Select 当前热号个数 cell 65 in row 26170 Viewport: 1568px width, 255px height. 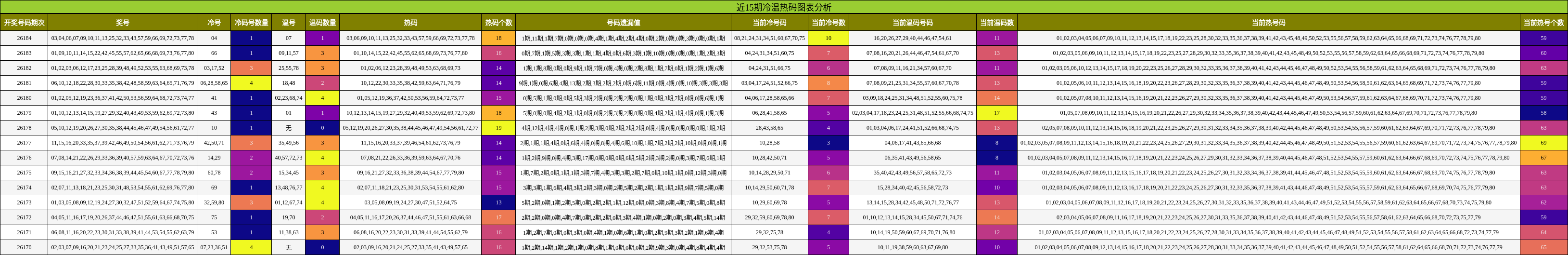1543,247
